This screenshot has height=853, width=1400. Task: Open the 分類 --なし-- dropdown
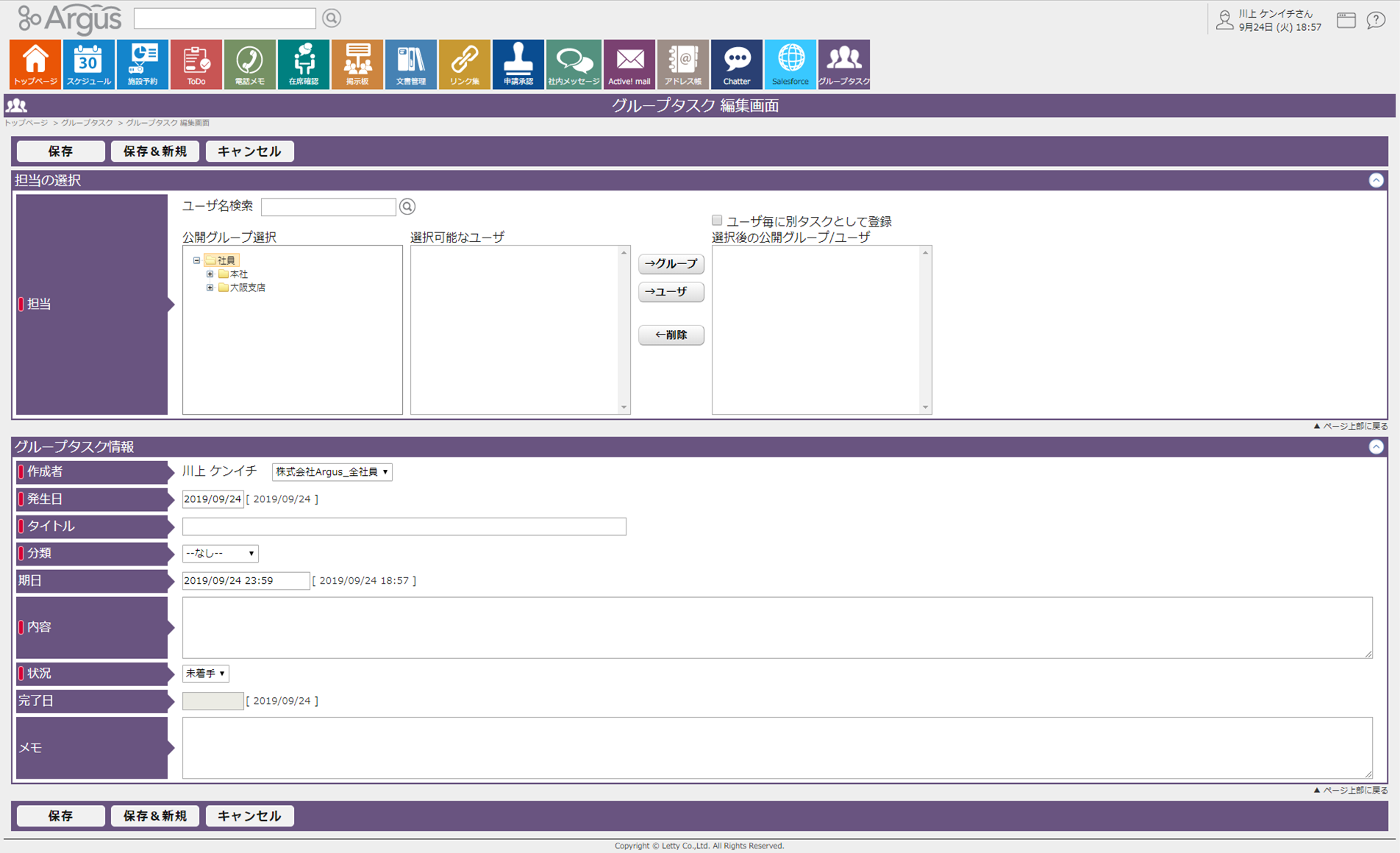tap(220, 553)
